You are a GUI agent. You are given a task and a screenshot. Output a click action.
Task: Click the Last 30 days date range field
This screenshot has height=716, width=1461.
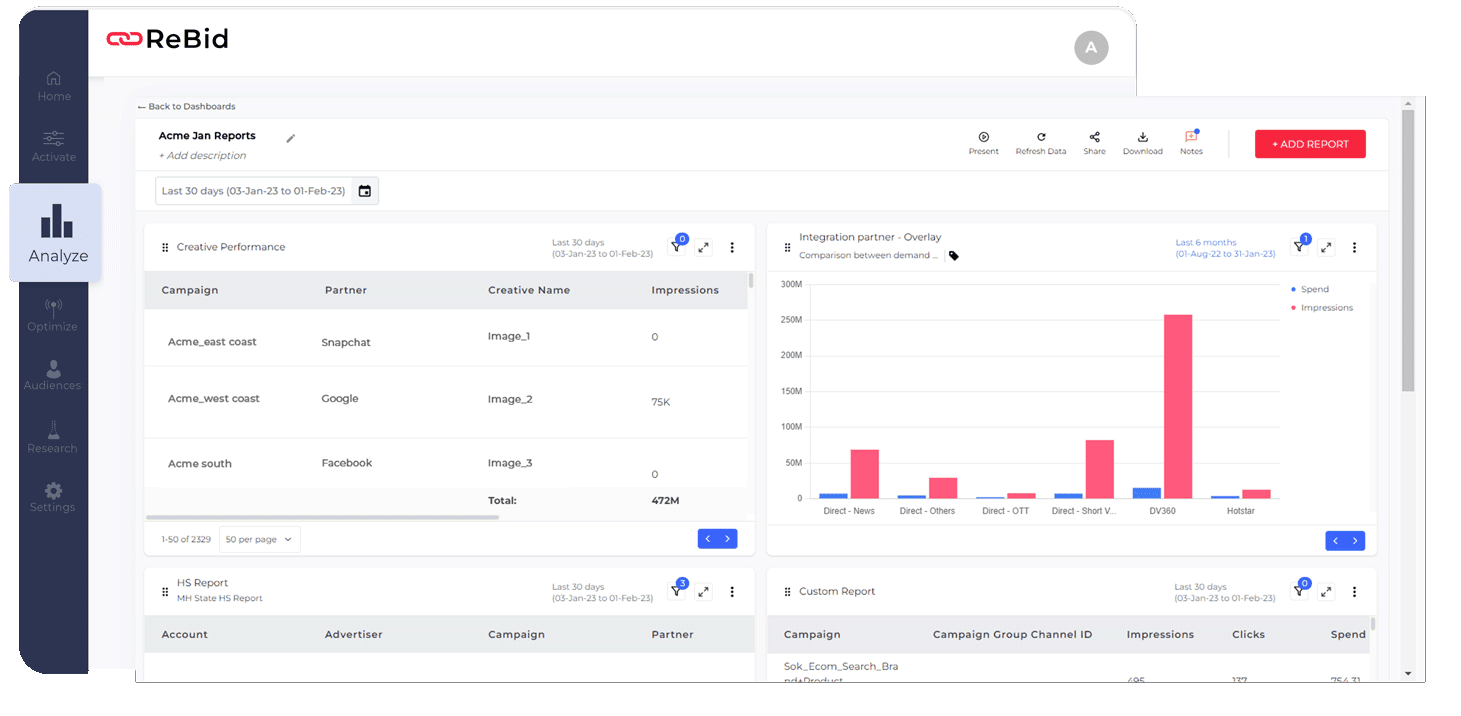pos(266,191)
